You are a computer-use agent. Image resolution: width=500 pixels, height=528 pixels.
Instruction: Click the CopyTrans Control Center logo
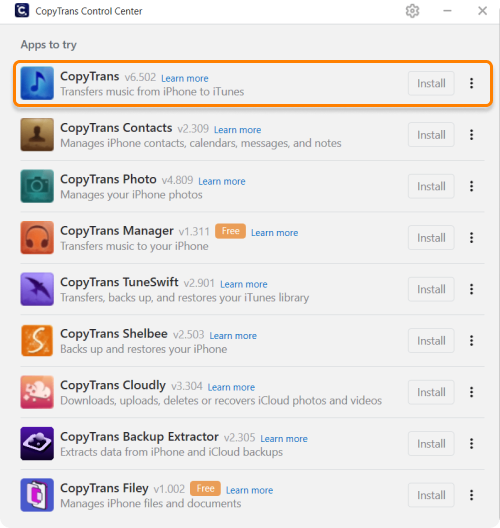(x=22, y=10)
